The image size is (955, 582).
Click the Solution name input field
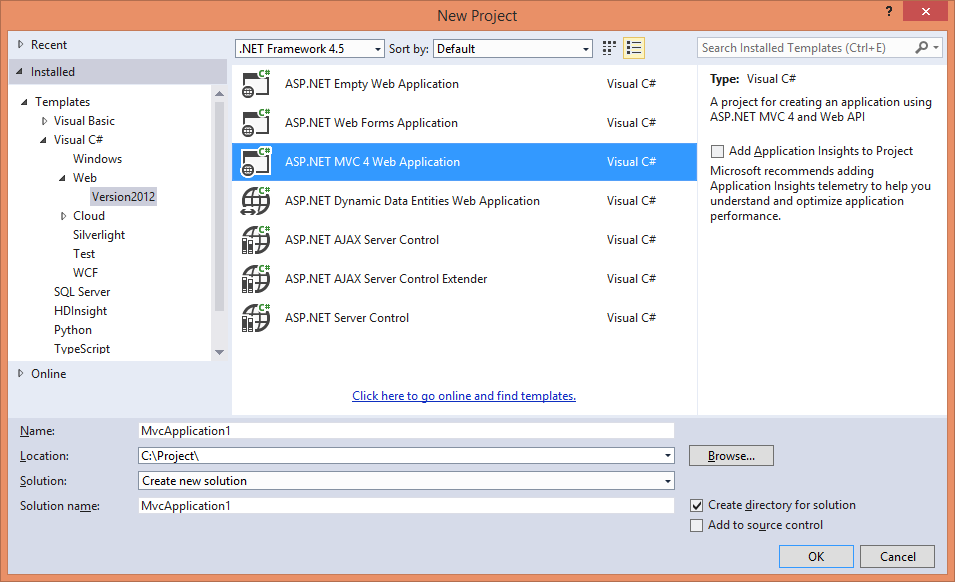click(x=406, y=505)
